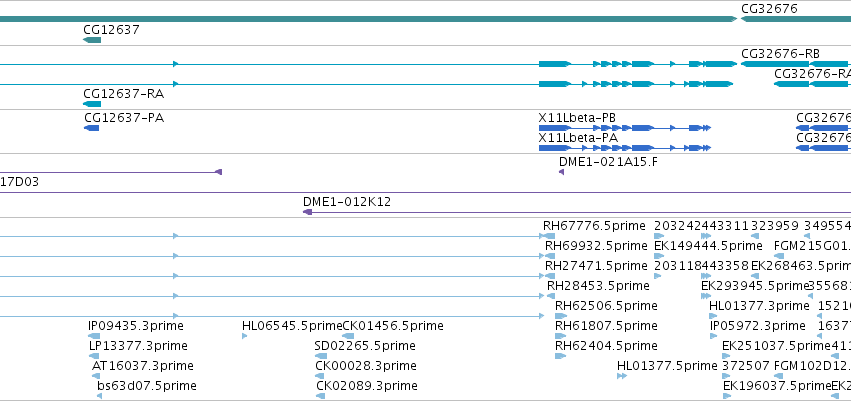This screenshot has height=401, width=851.
Task: Select the CG32676 gene label at top
Action: click(769, 9)
